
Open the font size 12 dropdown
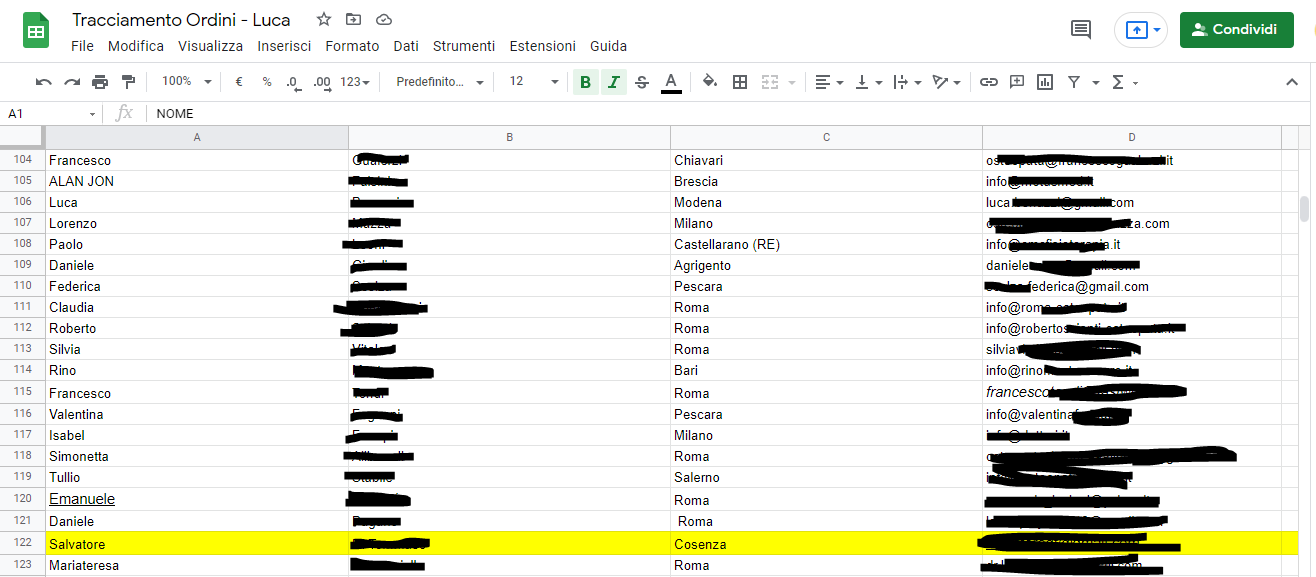[x=533, y=82]
